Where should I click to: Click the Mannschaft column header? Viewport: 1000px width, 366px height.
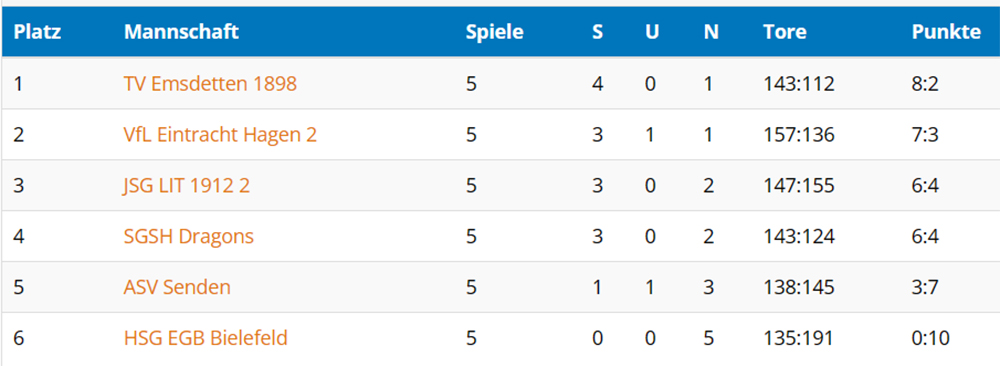click(181, 32)
